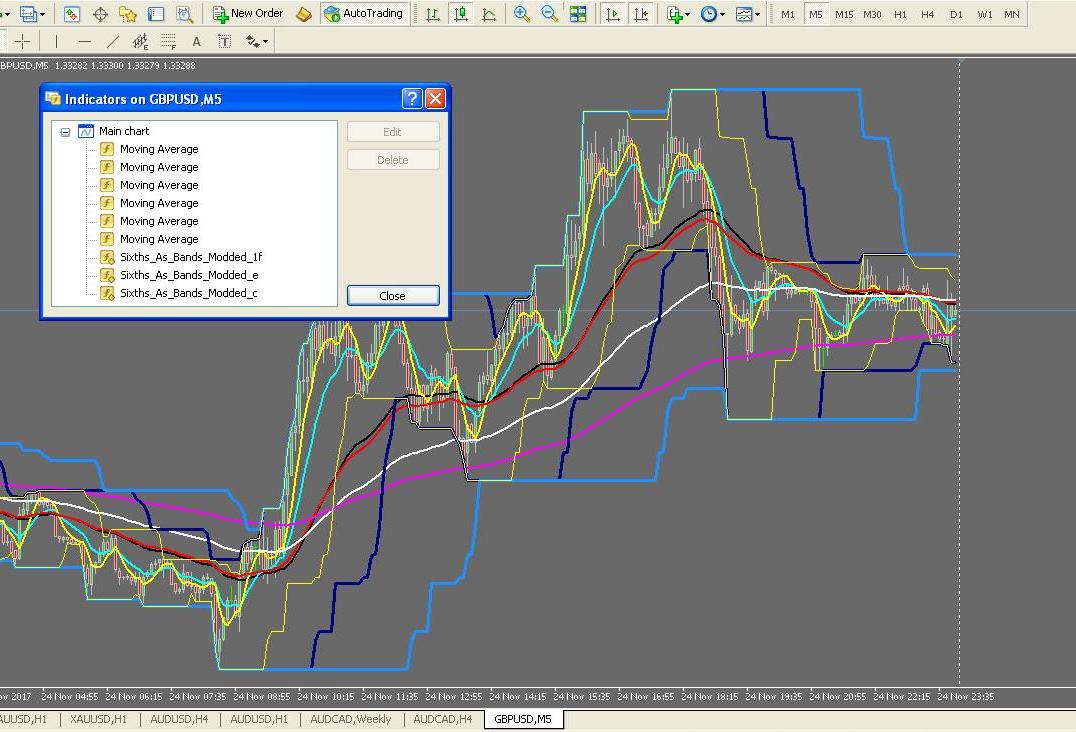Open the add Indicators list icon
Screen dimensions: 1076x732
tap(674, 14)
